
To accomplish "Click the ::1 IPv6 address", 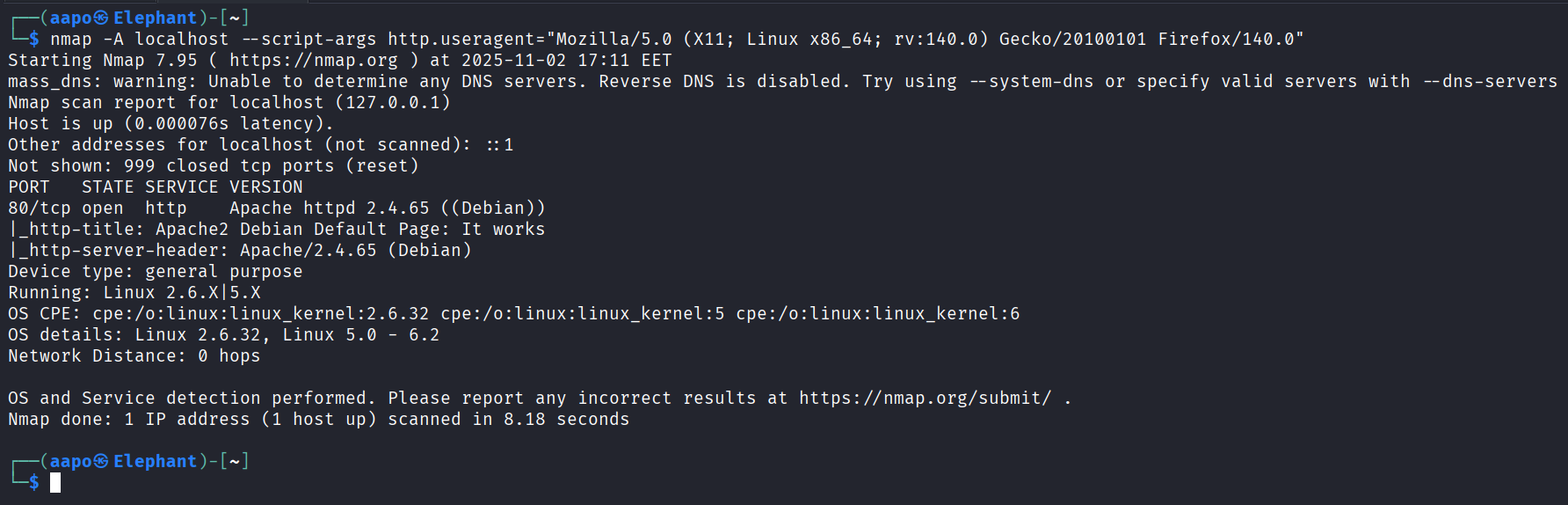I will point(499,144).
